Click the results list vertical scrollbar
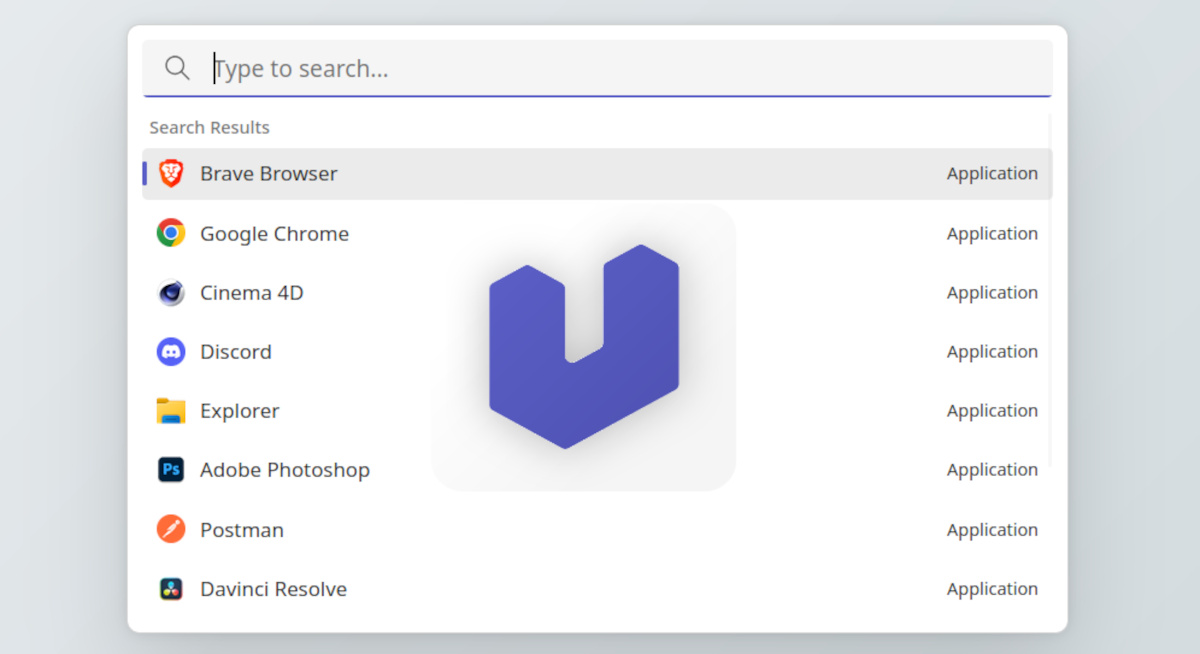Screen dimensions: 1200x654 1049,300
